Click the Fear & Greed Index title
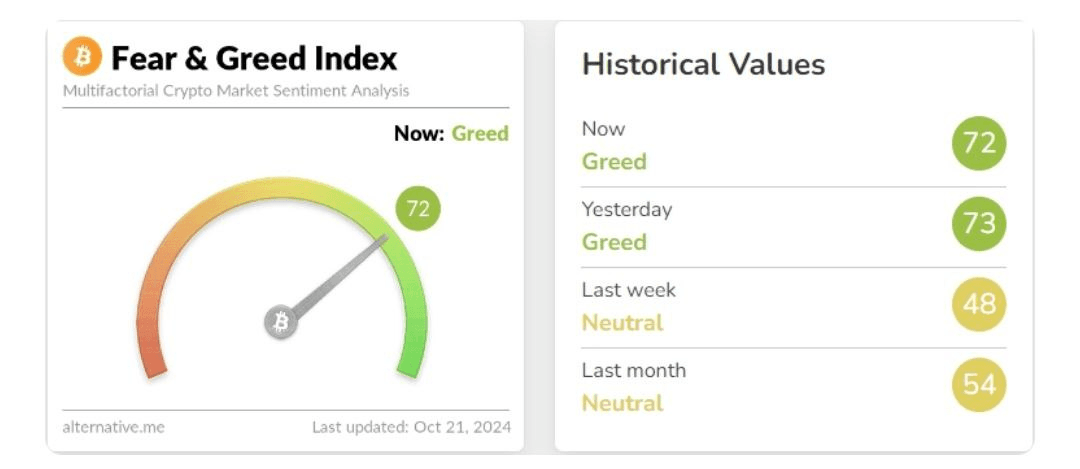 [254, 59]
